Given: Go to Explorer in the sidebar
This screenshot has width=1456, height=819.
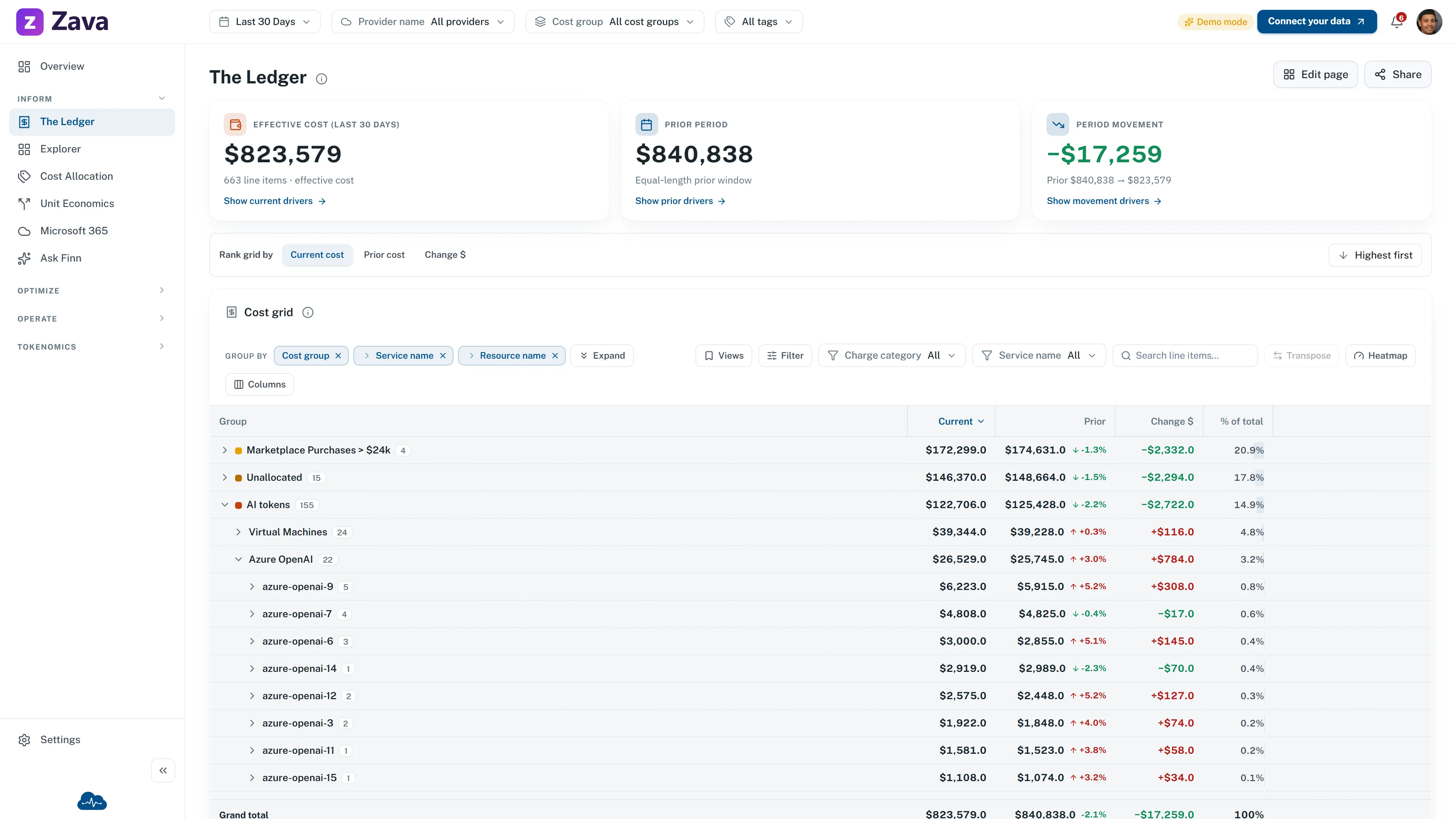Looking at the screenshot, I should [x=92, y=149].
